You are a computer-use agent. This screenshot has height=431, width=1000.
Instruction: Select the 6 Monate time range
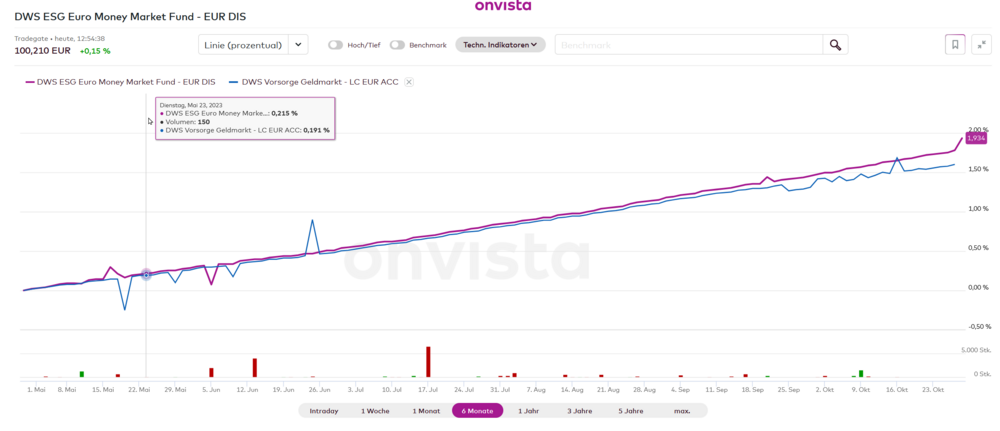coord(478,411)
